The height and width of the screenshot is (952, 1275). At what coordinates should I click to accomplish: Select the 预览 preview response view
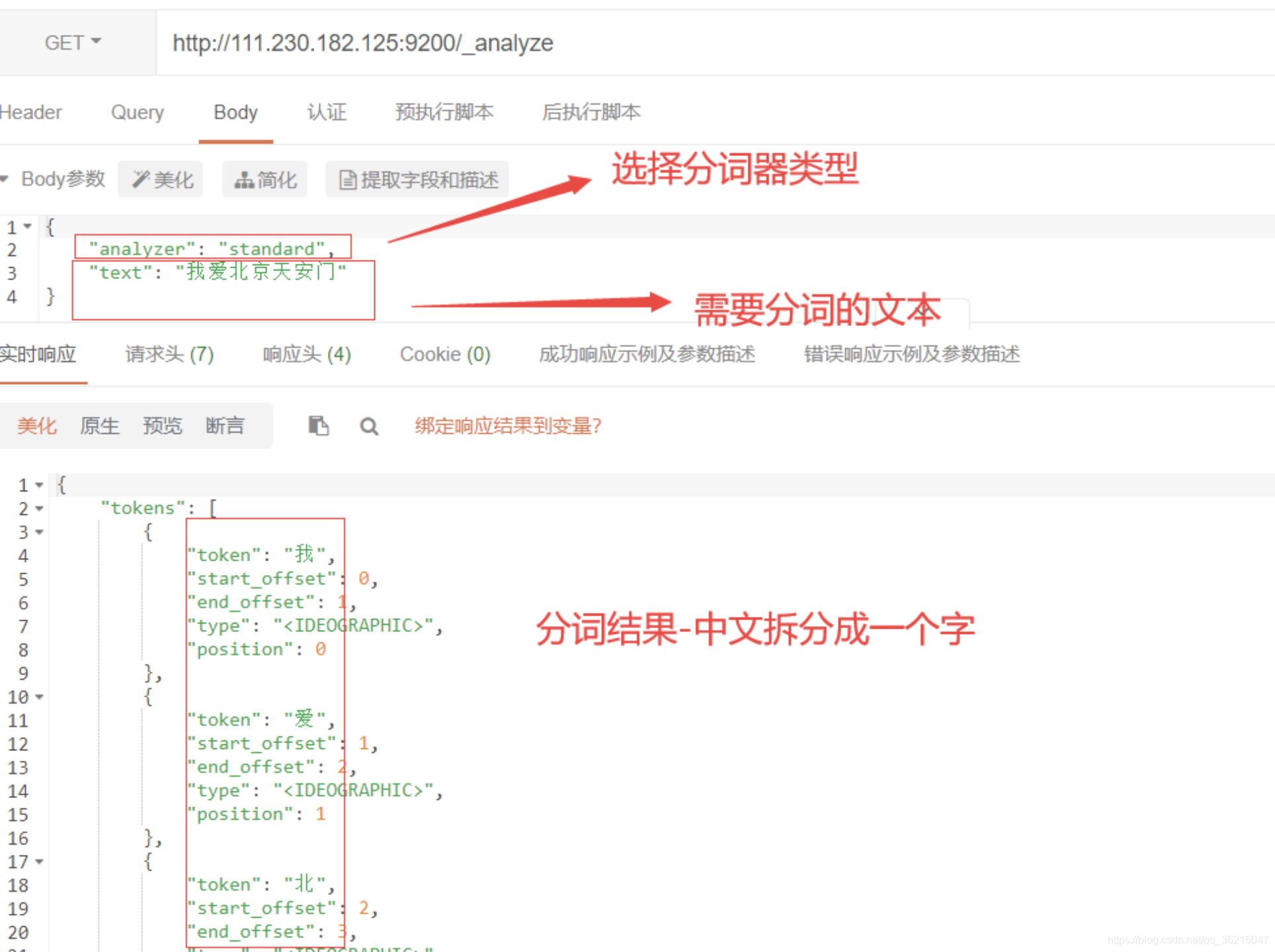pyautogui.click(x=162, y=426)
